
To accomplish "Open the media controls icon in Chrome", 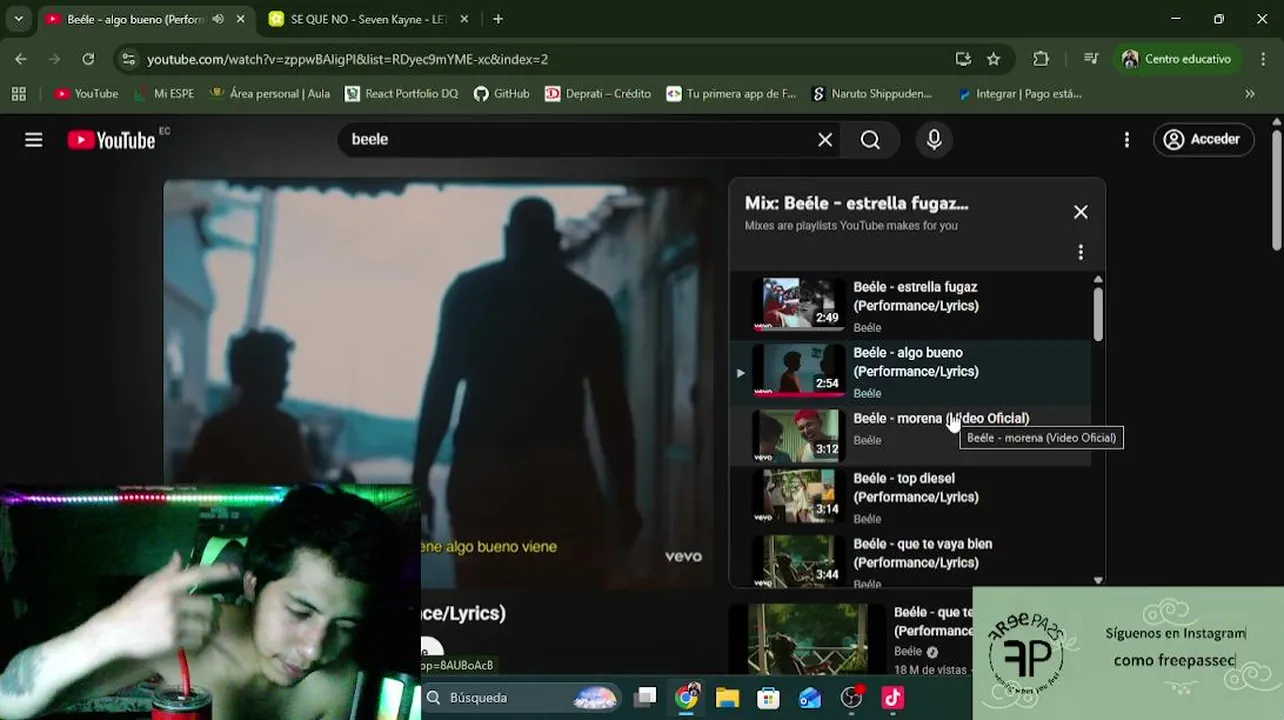I will (1091, 59).
